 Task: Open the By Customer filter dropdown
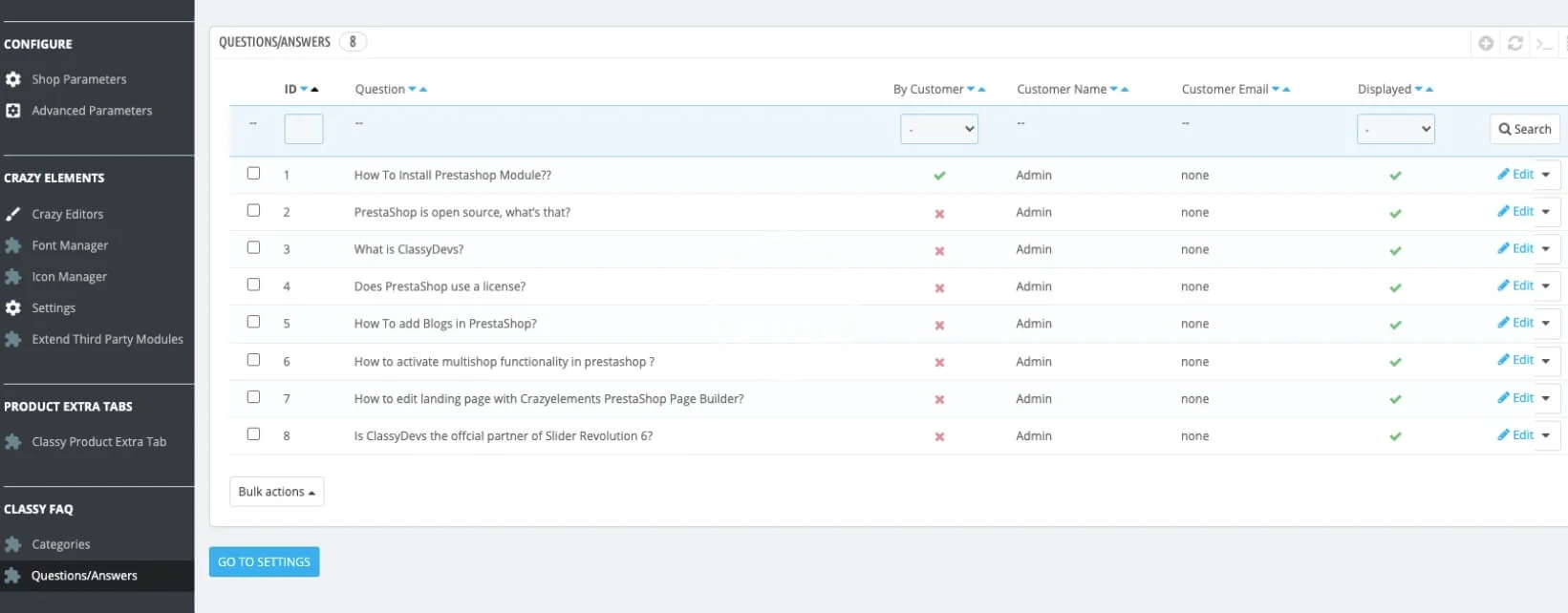pyautogui.click(x=938, y=129)
